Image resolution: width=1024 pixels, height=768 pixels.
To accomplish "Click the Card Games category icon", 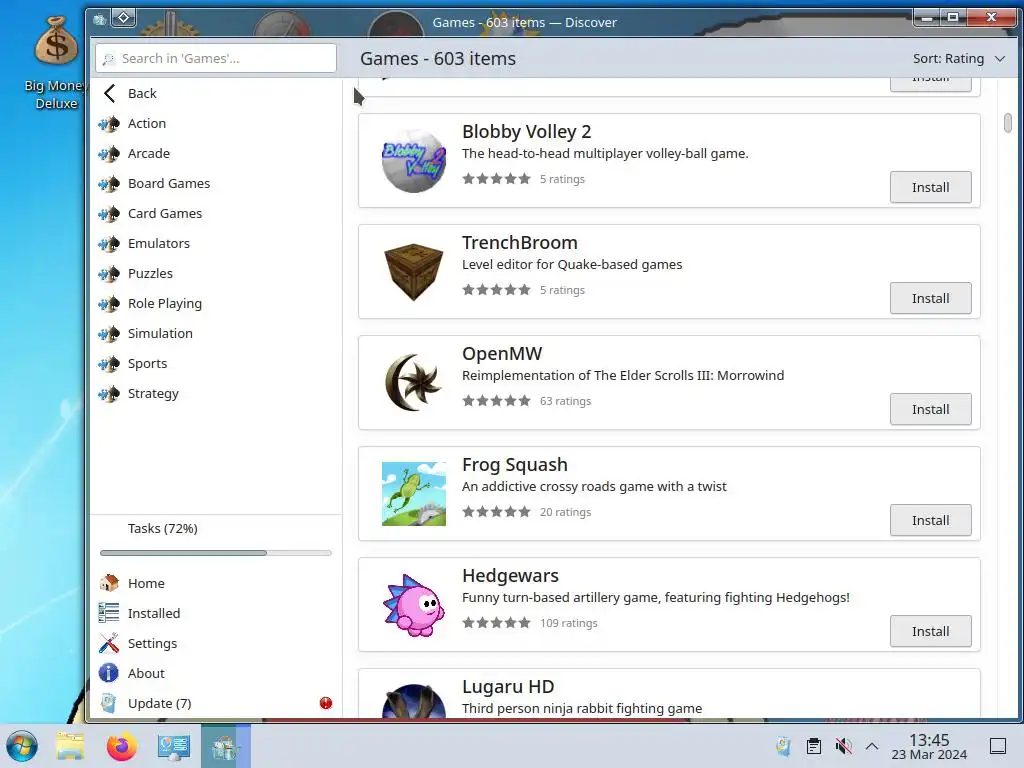I will pyautogui.click(x=109, y=214).
